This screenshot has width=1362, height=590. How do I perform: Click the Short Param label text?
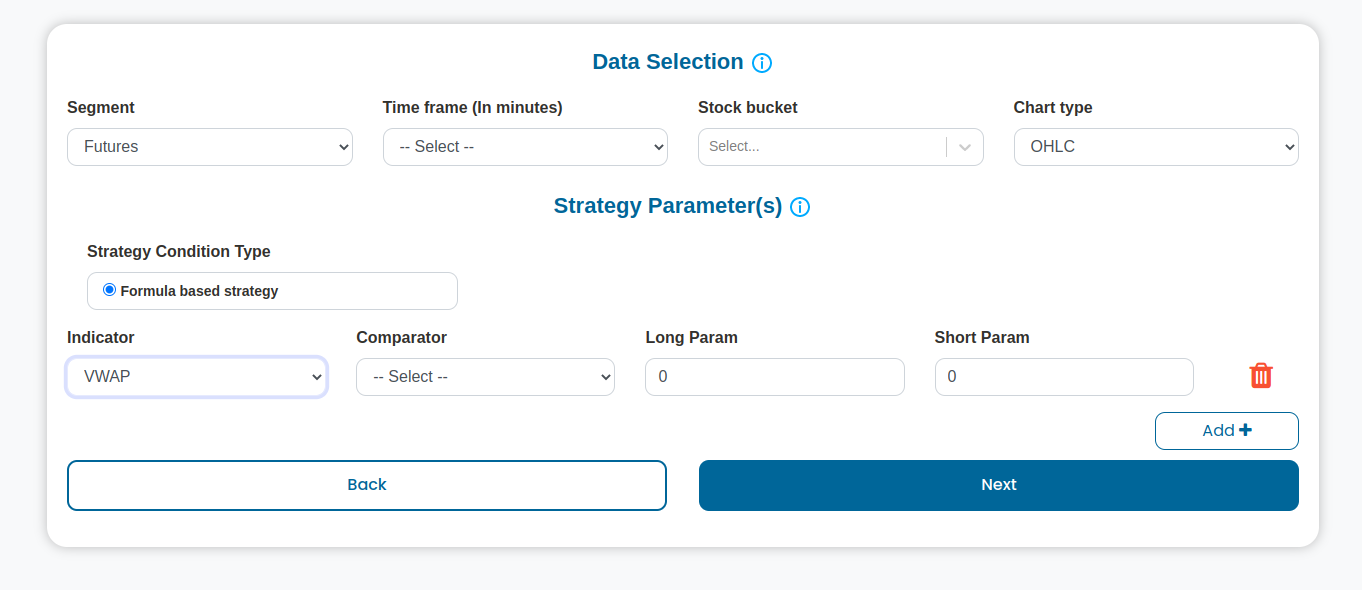982,338
